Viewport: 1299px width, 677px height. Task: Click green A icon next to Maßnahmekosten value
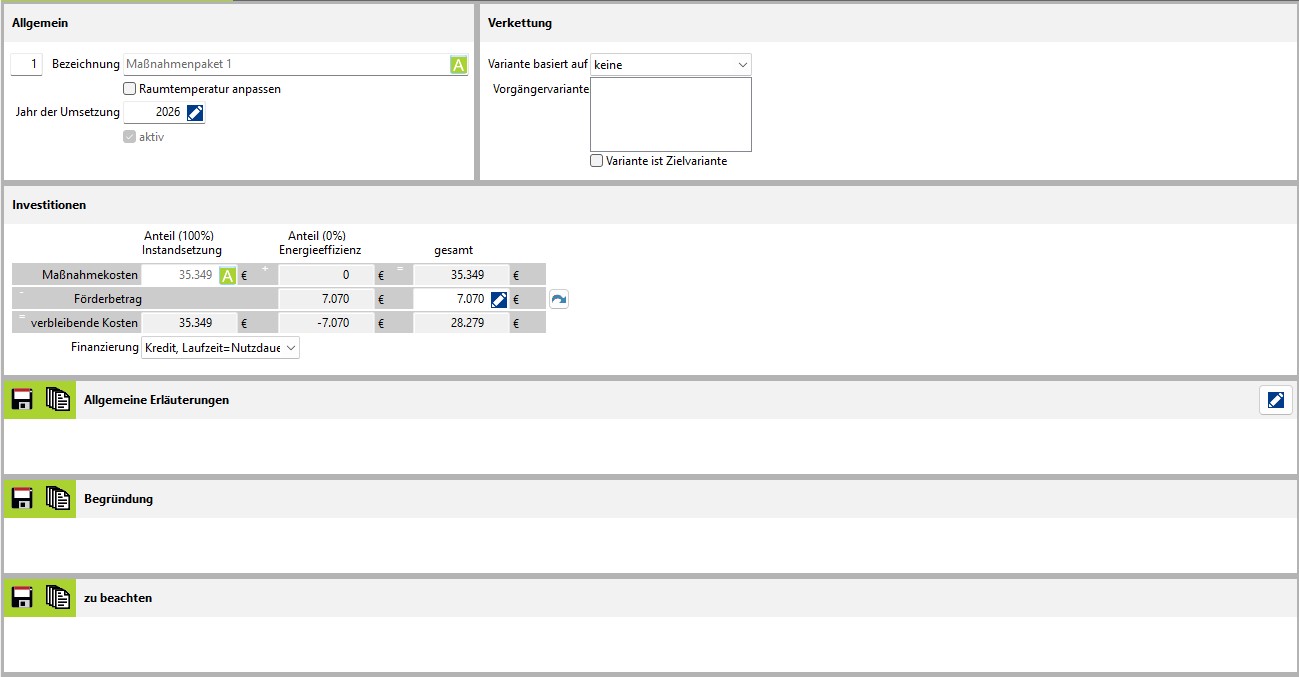227,275
